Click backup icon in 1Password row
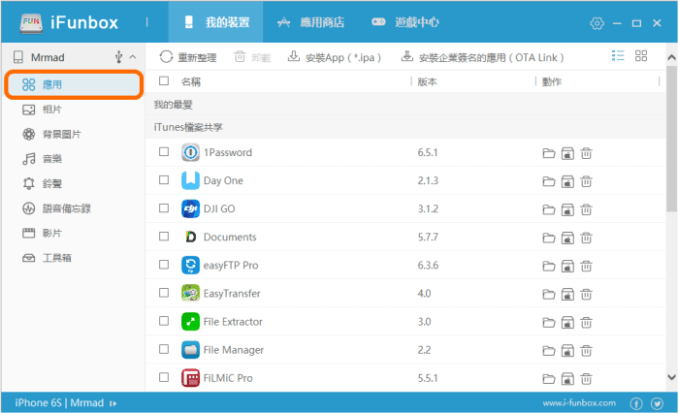This screenshot has height=414, width=679. click(x=567, y=153)
